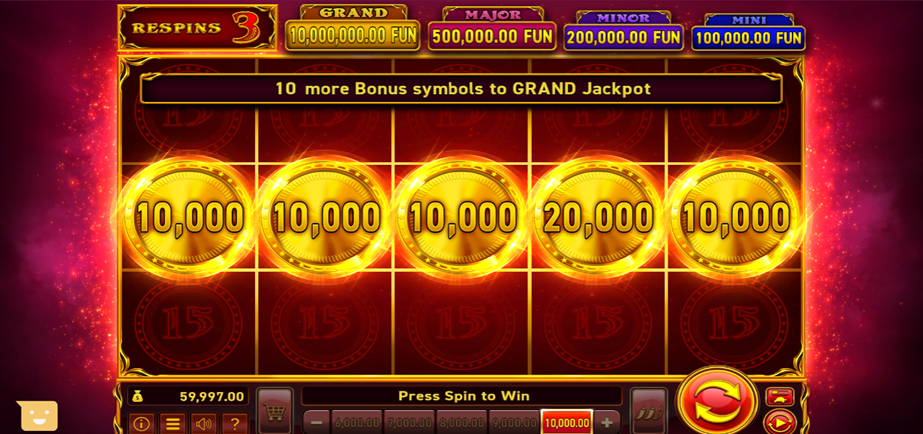Toggle the turbo mode icon above autoplay
923x434 pixels.
(780, 396)
